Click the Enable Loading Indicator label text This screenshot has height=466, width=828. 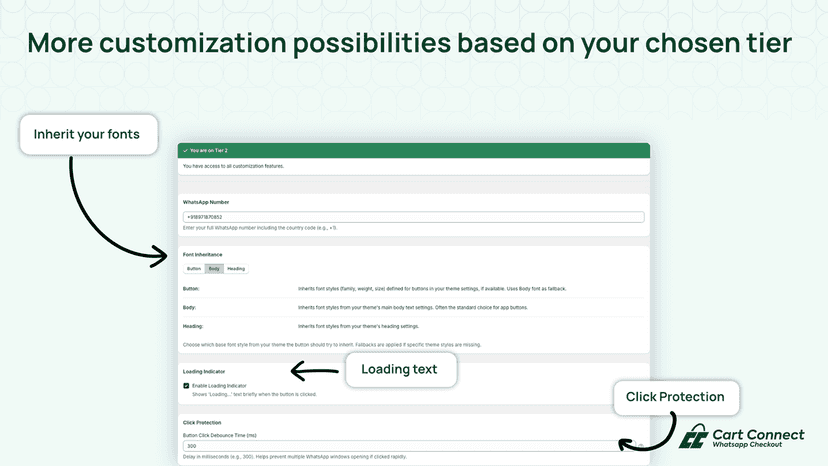219,386
